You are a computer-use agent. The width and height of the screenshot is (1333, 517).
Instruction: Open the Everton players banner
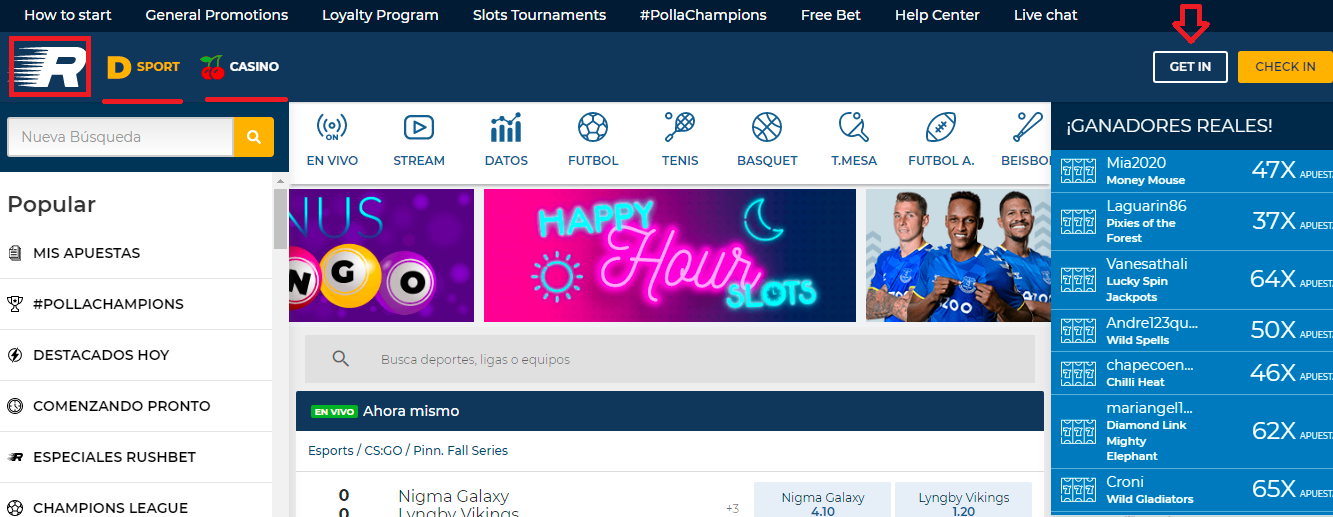click(x=958, y=255)
